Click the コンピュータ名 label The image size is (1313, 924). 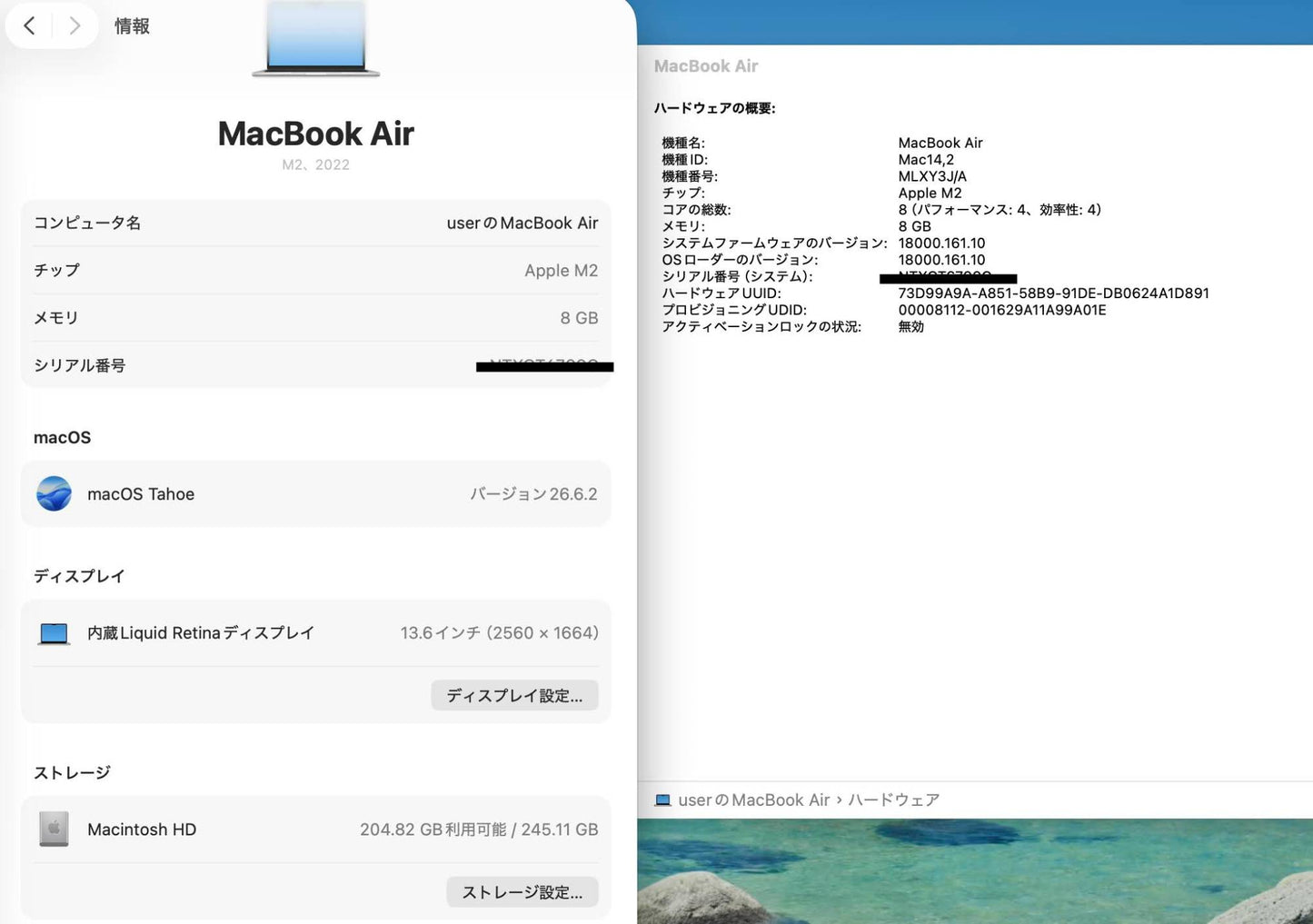click(87, 223)
